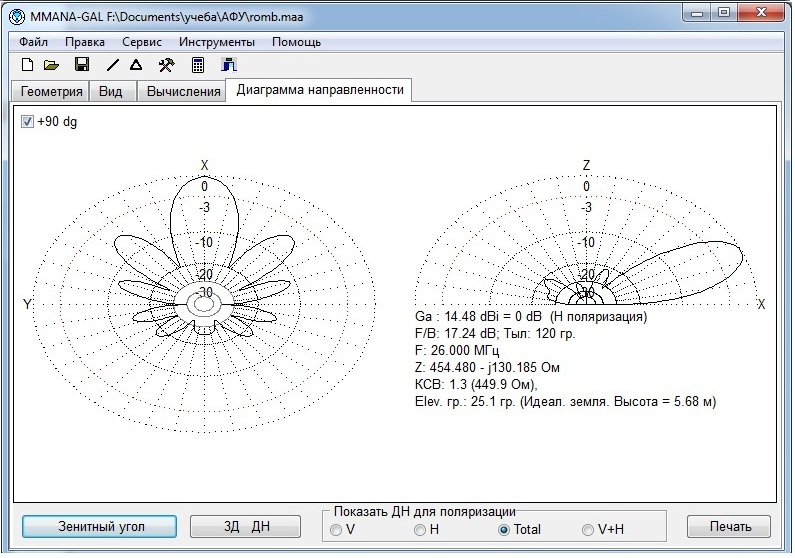Switch to the Геометрия tab

coord(51,92)
